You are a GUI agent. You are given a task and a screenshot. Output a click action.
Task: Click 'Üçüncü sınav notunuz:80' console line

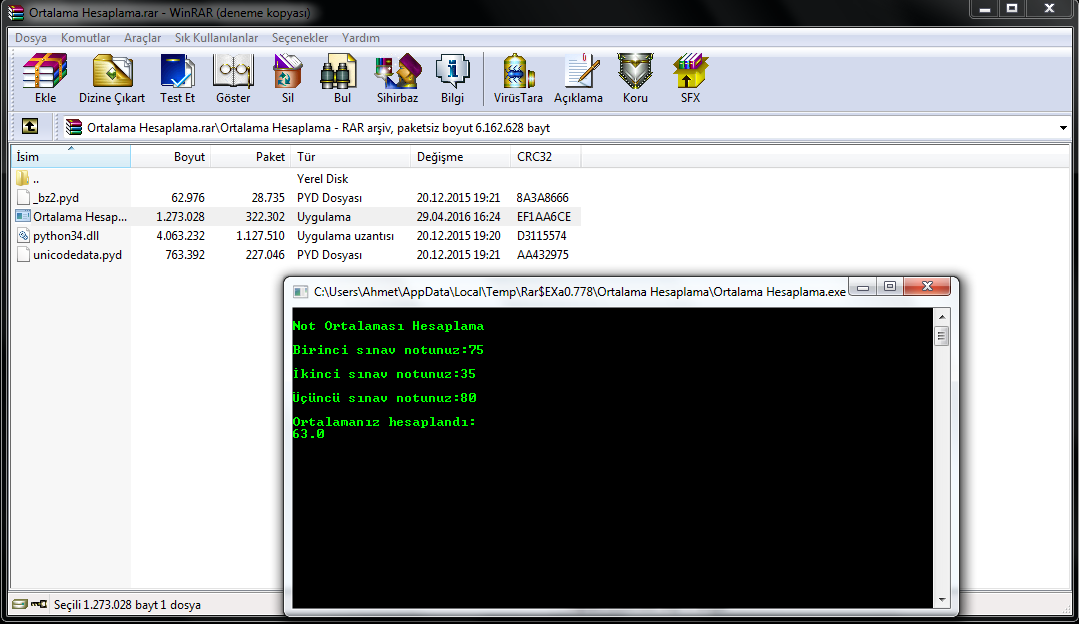[x=384, y=398]
